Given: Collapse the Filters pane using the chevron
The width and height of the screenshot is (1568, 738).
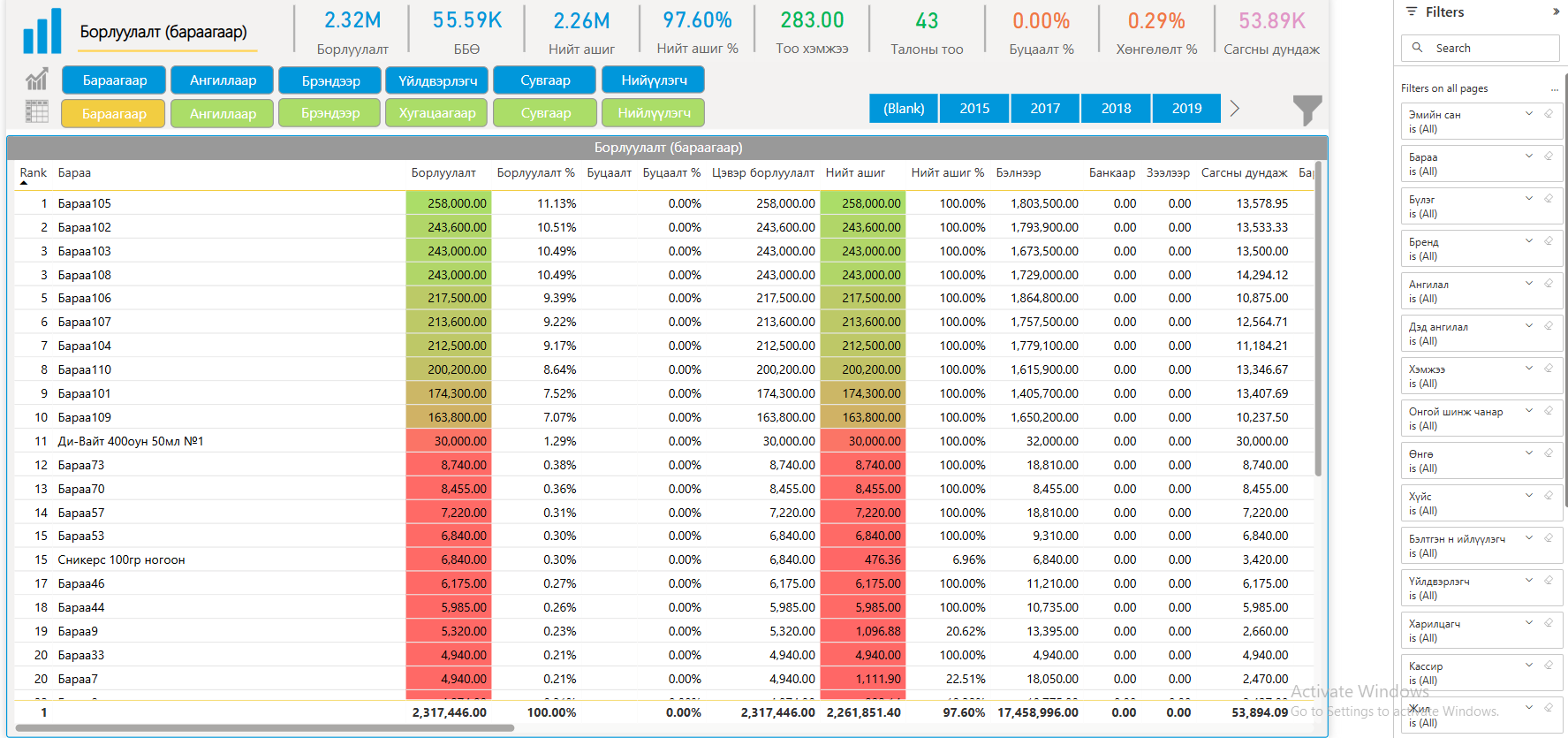Looking at the screenshot, I should (1556, 12).
